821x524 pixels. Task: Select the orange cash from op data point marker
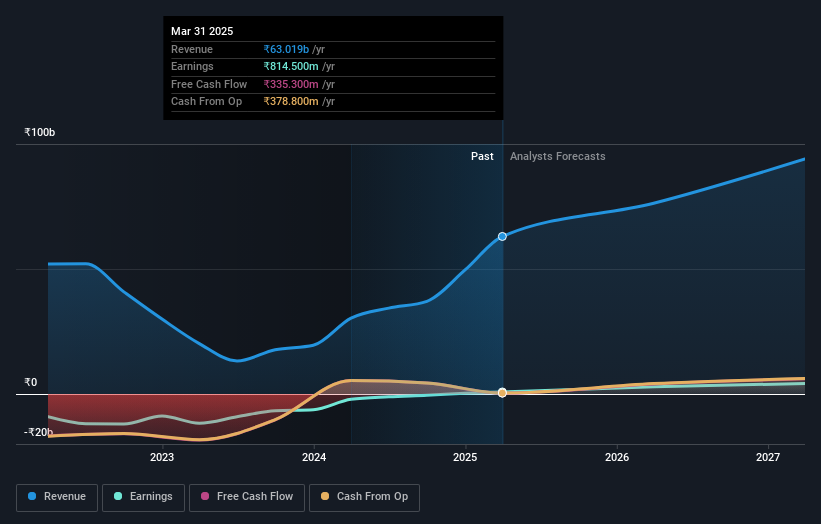pos(502,393)
